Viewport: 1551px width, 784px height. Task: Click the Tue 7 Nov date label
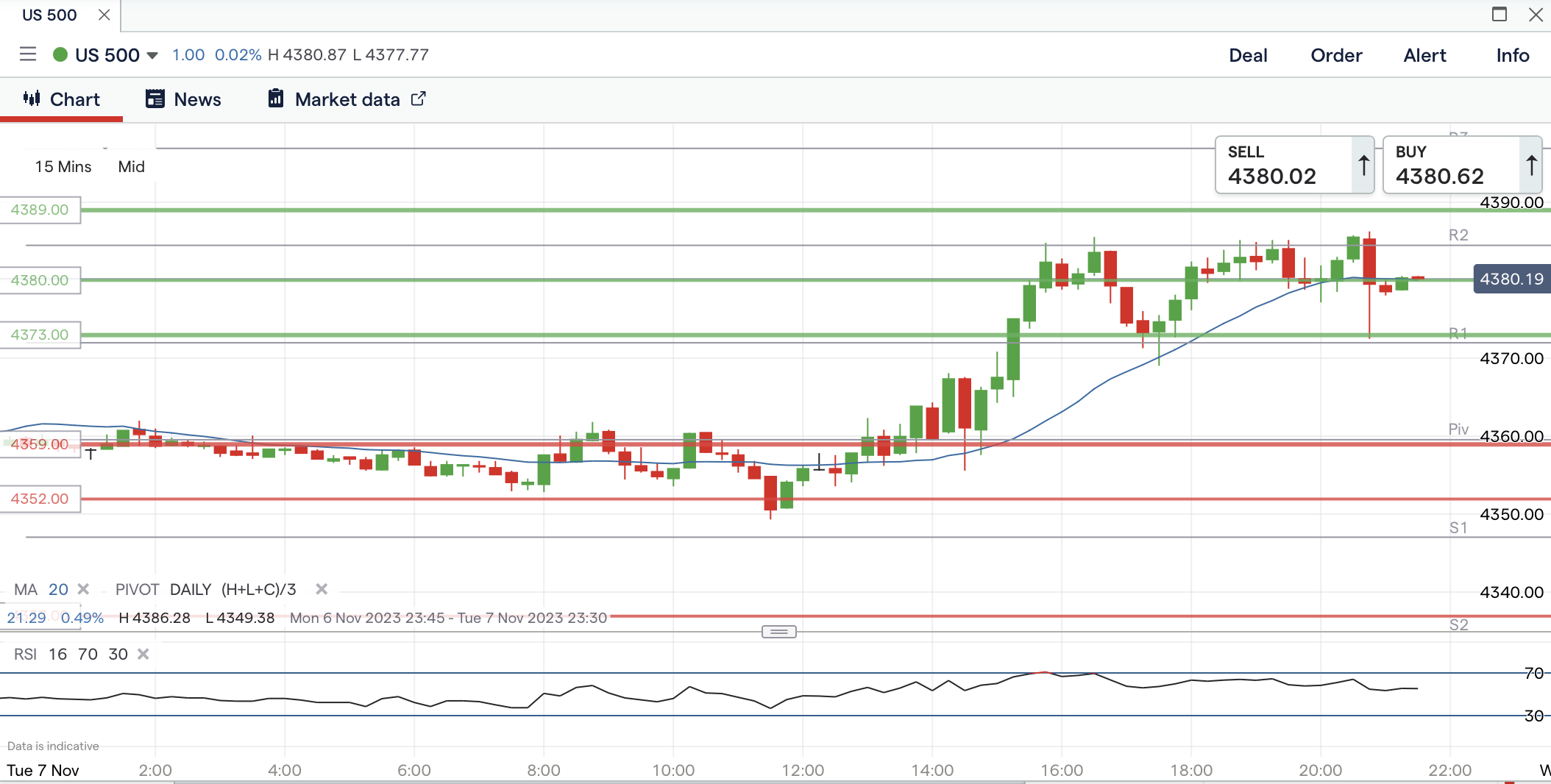tap(43, 770)
